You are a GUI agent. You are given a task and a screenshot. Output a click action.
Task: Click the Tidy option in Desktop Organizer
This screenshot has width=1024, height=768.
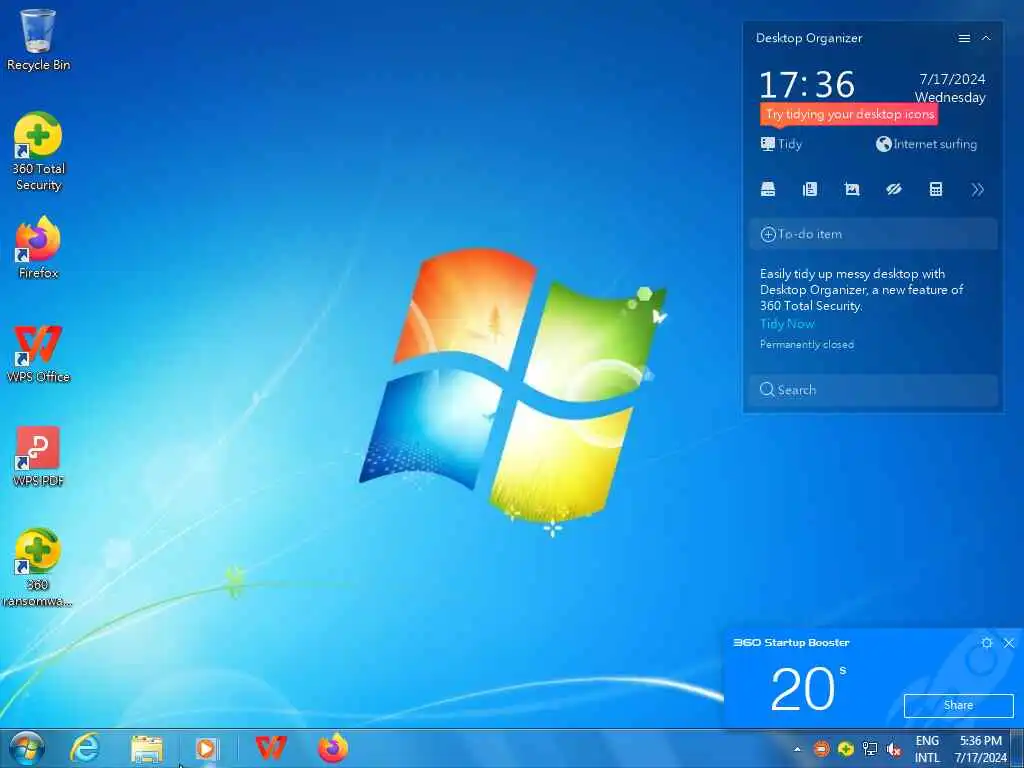(x=782, y=144)
